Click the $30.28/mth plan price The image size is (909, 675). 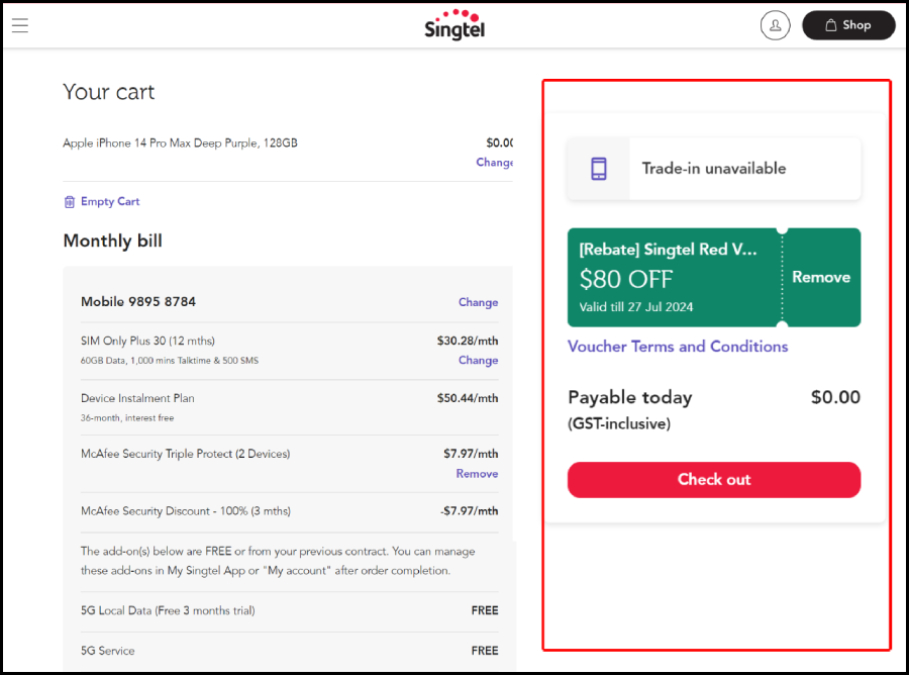(x=467, y=341)
